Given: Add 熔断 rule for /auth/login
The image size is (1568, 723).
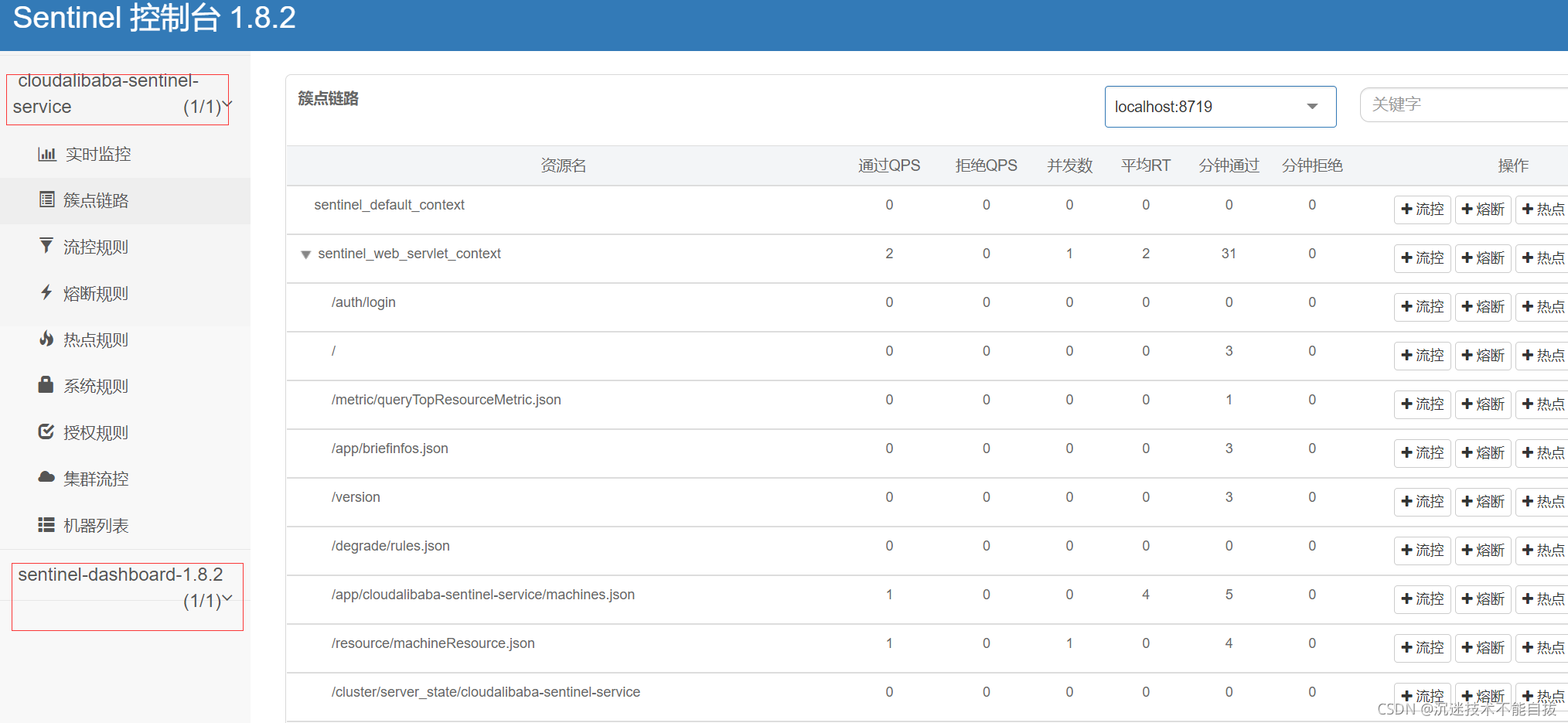Looking at the screenshot, I should [x=1482, y=307].
